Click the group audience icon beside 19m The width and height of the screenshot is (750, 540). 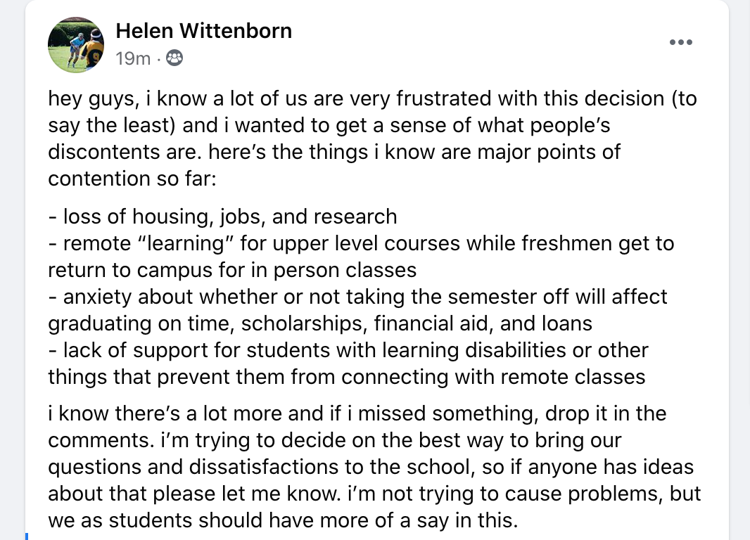pos(174,58)
